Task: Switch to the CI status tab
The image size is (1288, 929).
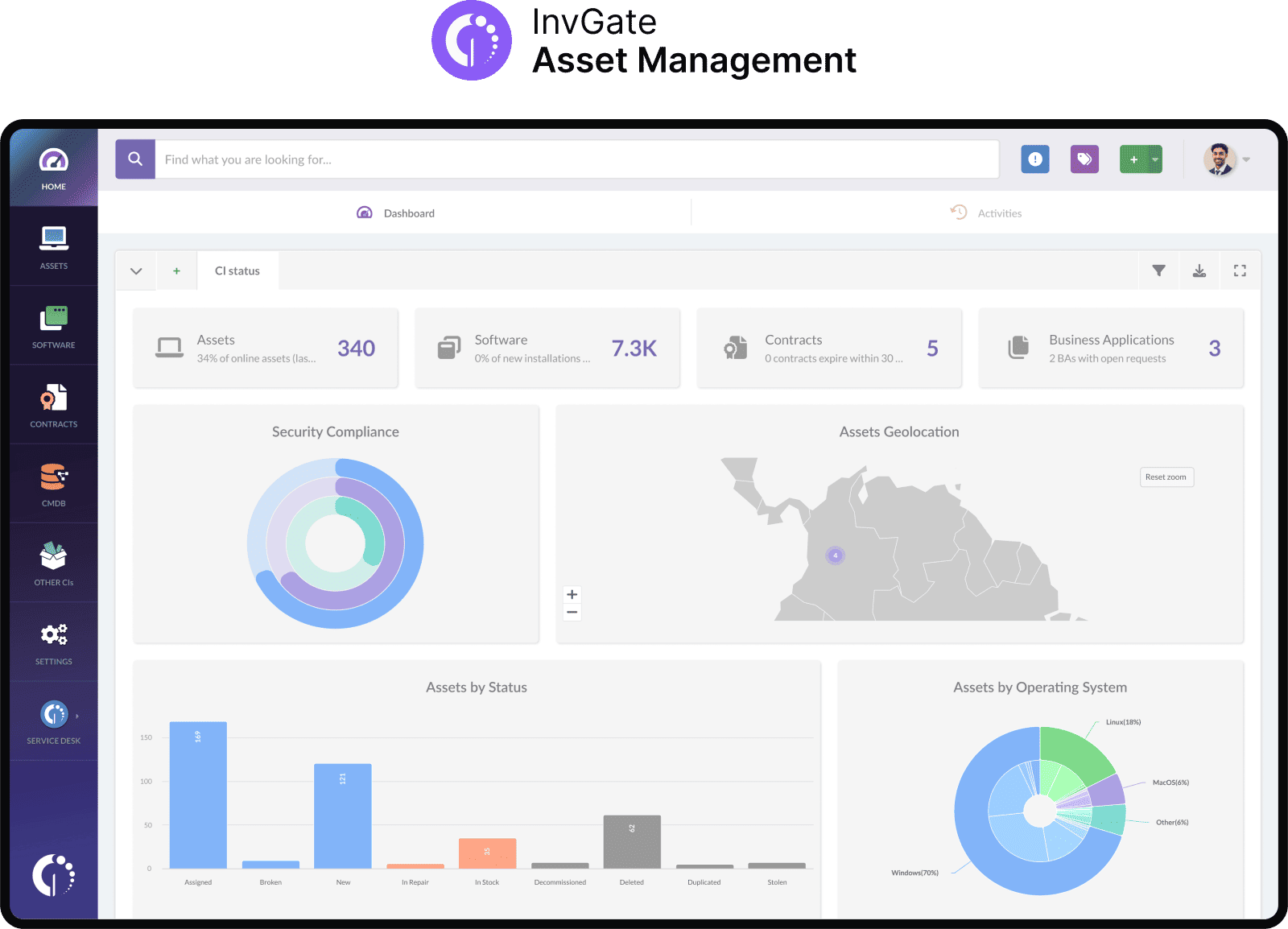Action: click(237, 270)
